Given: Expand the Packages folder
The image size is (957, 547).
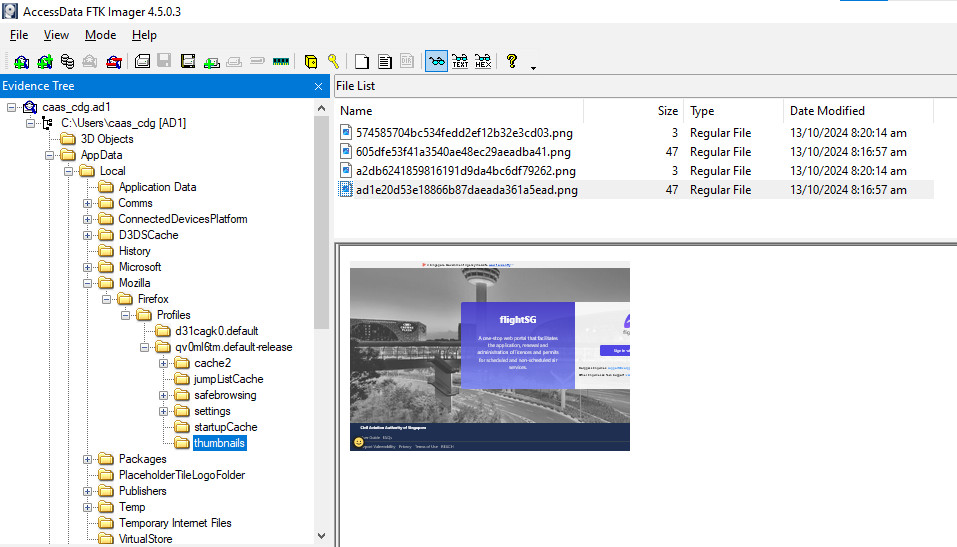Looking at the screenshot, I should (87, 459).
